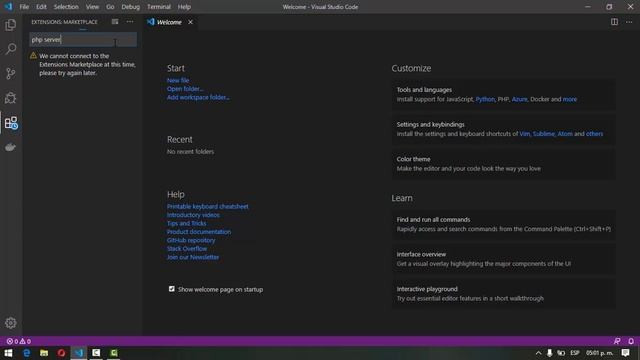
Task: Click the Azure link
Action: (x=520, y=99)
